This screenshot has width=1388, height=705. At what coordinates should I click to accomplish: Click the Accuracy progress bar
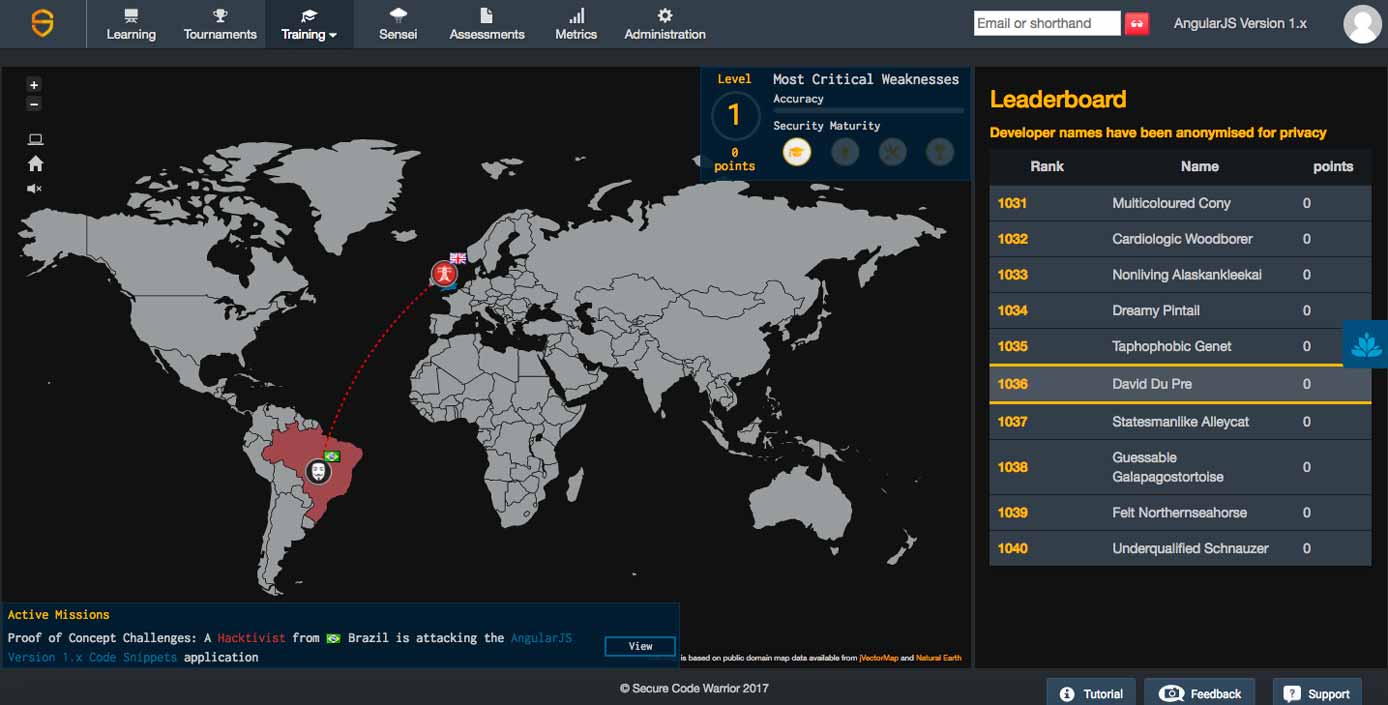(868, 110)
